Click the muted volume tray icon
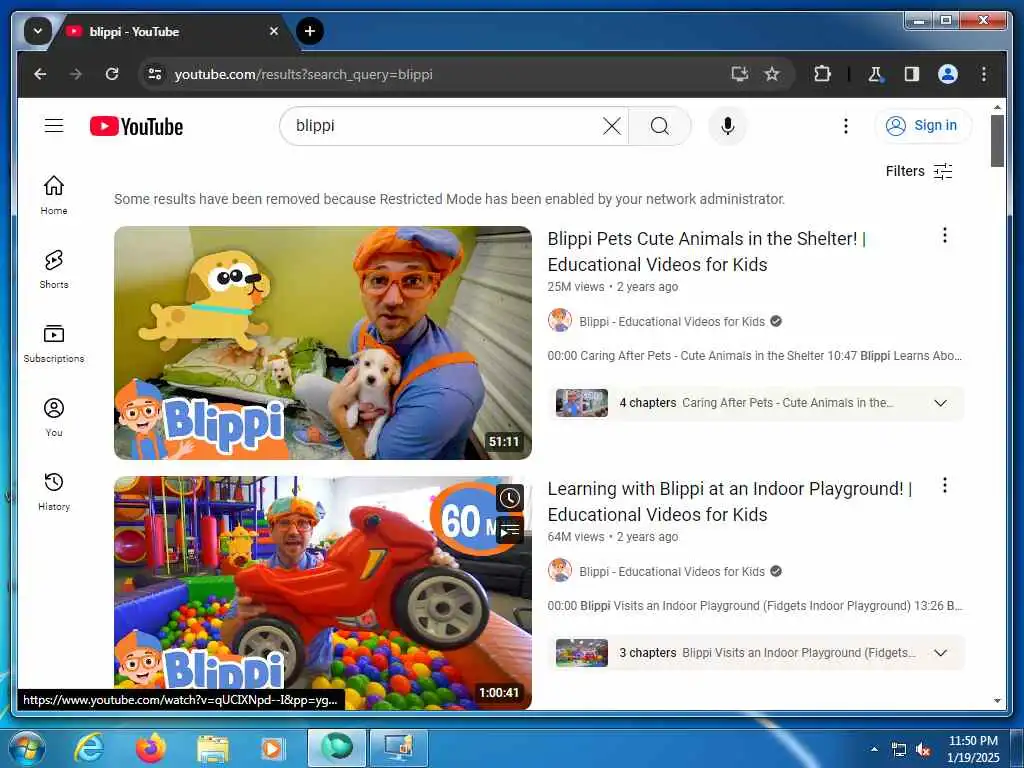Viewport: 1024px width, 768px height. pyautogui.click(x=923, y=750)
